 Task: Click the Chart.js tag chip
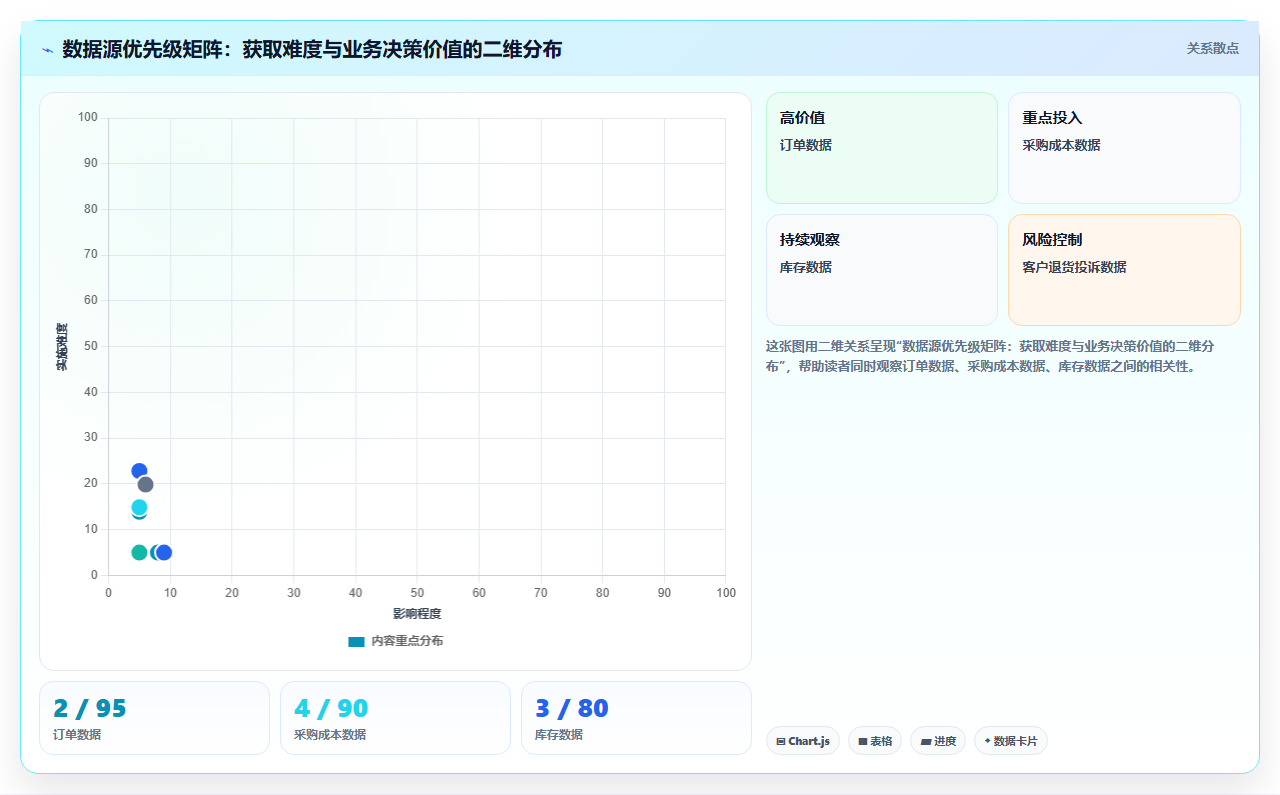[x=803, y=741]
